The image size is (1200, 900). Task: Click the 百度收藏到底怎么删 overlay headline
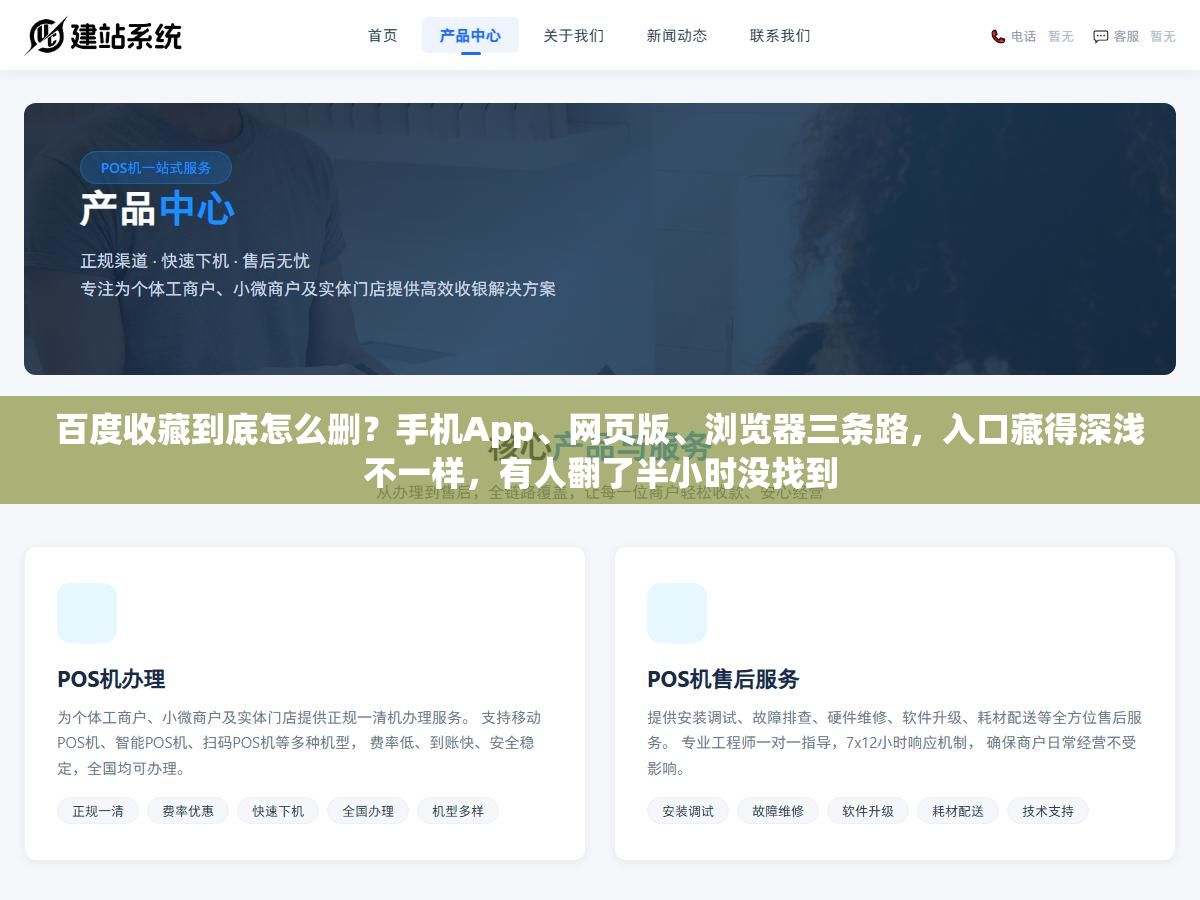[x=600, y=451]
